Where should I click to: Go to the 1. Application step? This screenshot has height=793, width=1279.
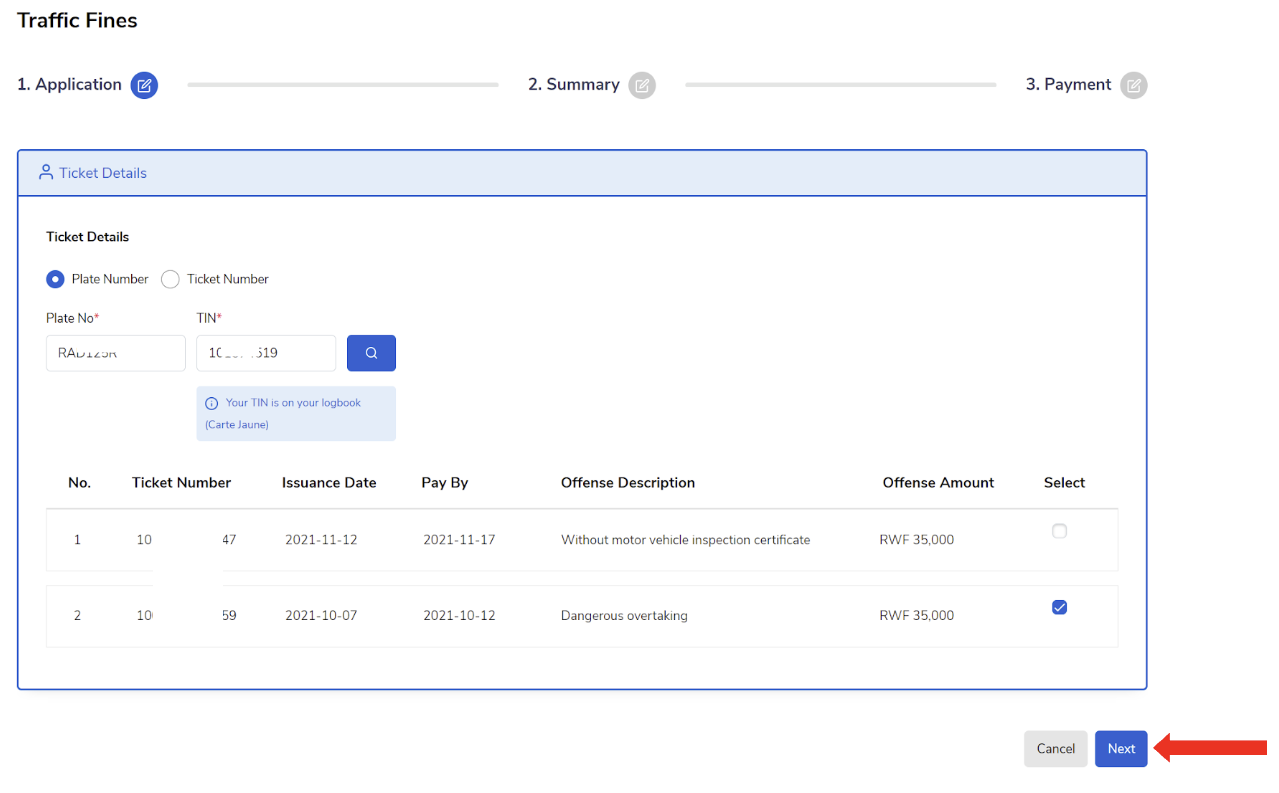point(69,85)
